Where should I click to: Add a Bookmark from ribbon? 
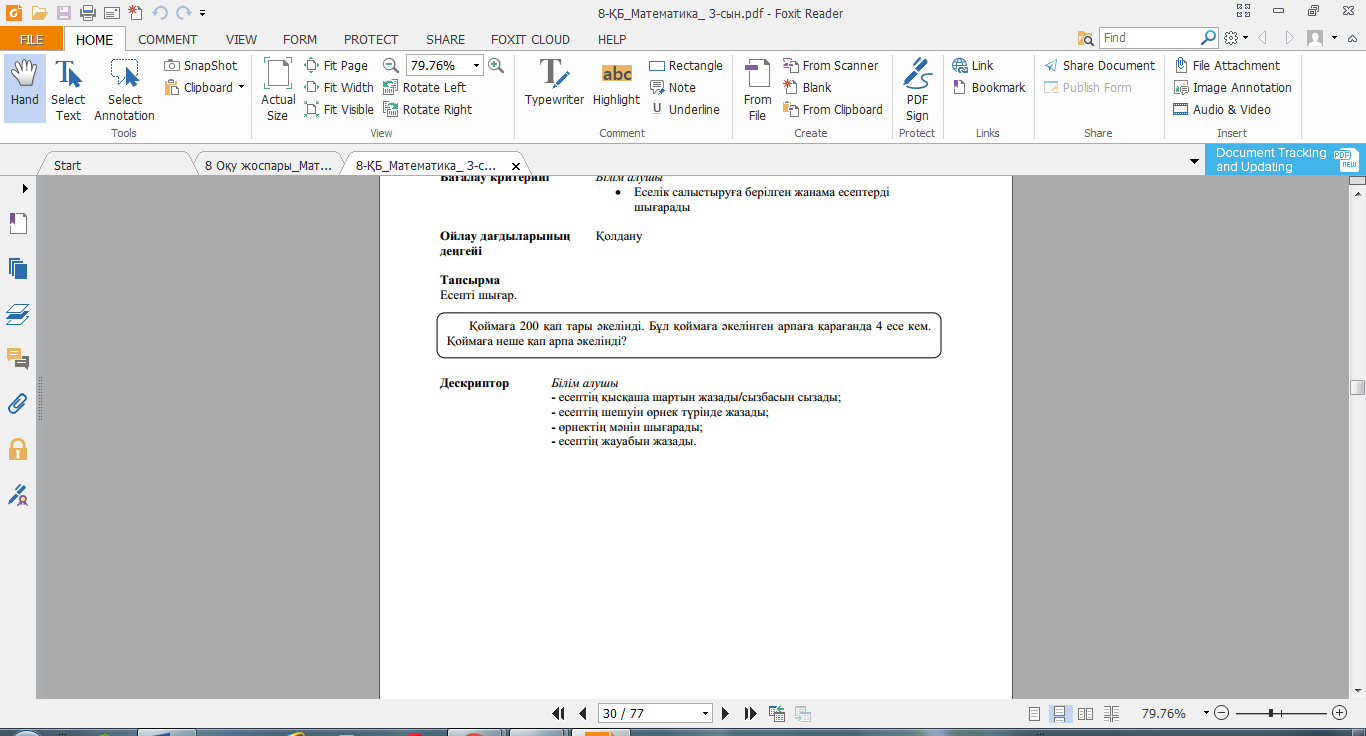989,88
